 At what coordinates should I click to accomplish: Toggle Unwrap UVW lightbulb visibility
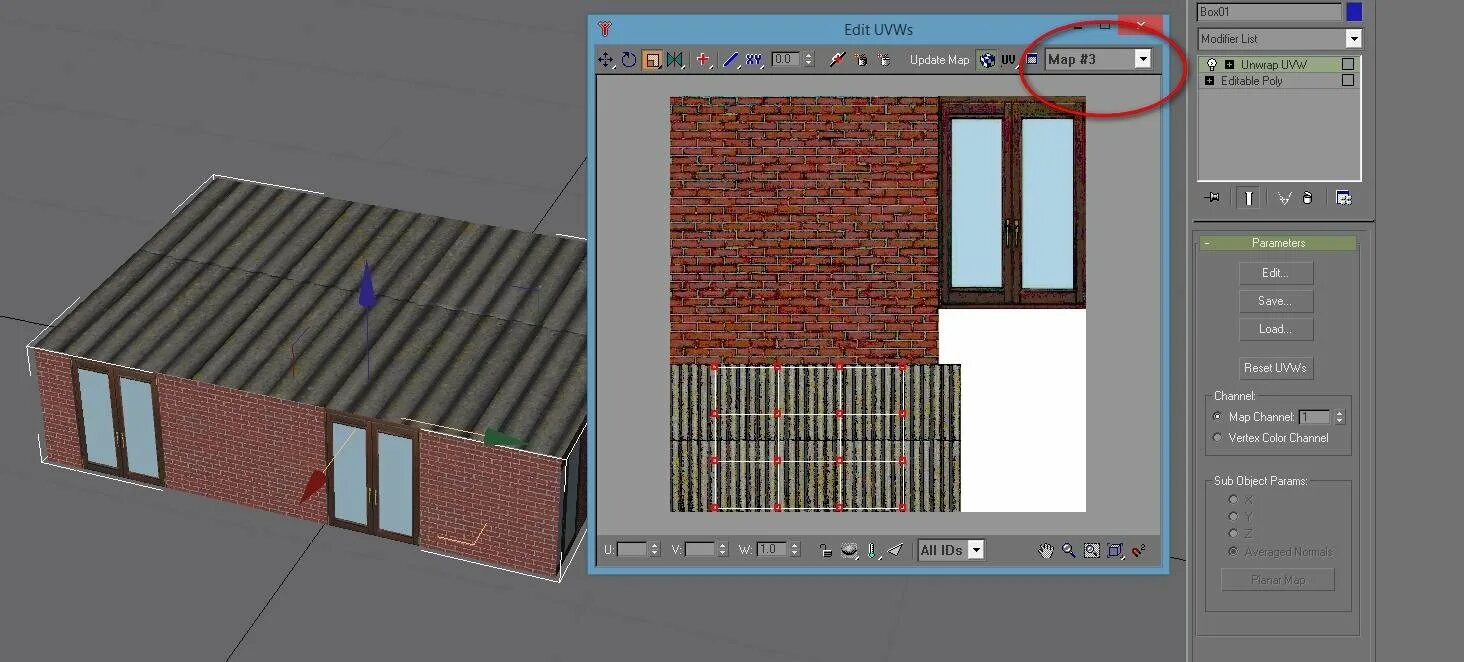click(x=1212, y=64)
